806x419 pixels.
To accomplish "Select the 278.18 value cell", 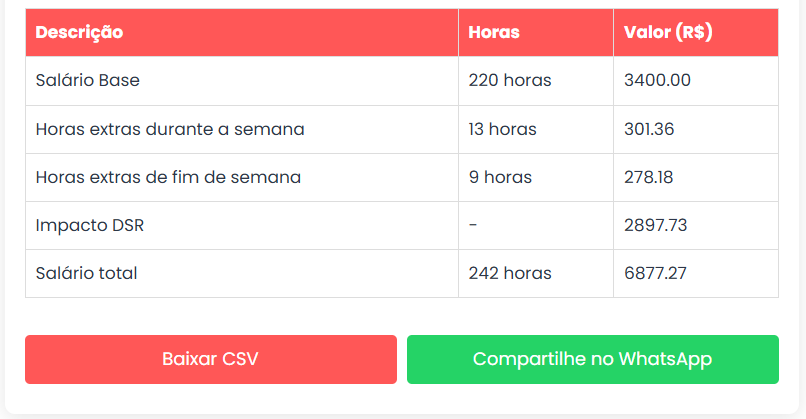I will click(x=648, y=177).
